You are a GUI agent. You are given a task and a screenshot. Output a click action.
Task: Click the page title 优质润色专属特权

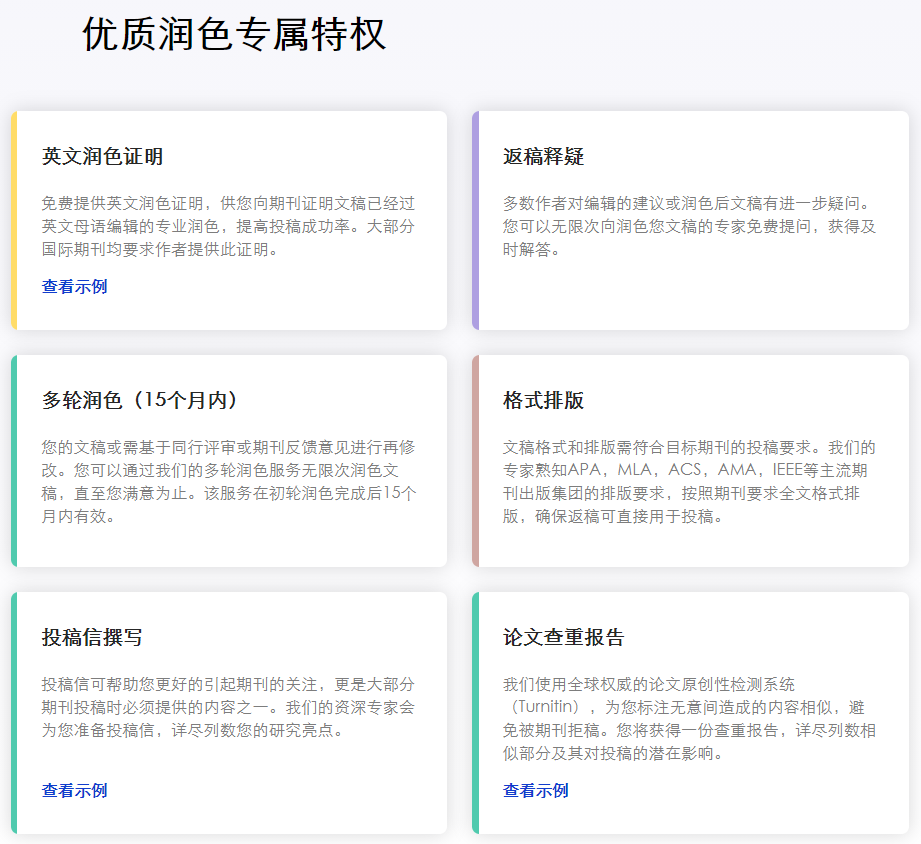(x=234, y=35)
